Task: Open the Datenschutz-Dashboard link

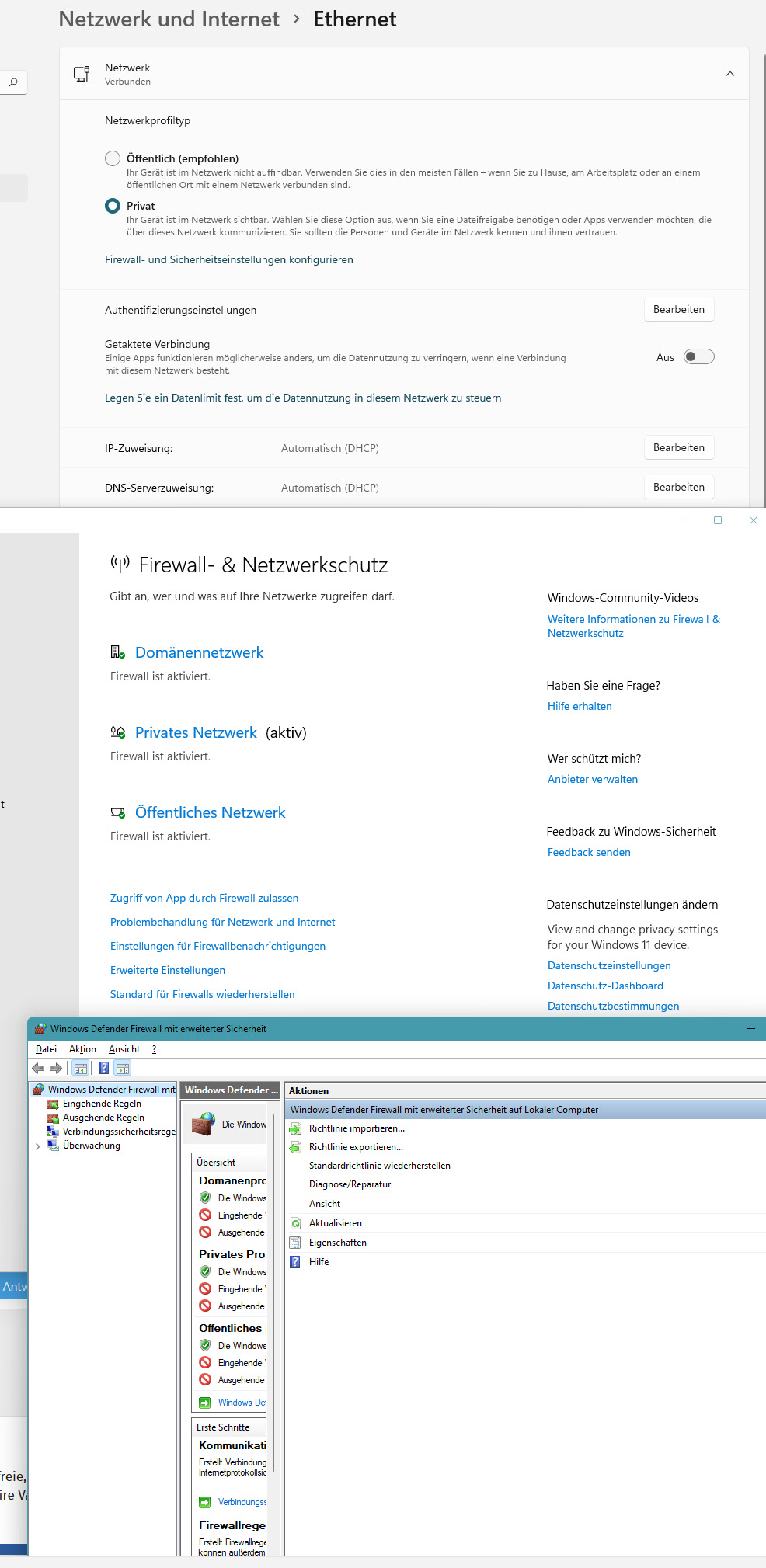Action: [605, 986]
